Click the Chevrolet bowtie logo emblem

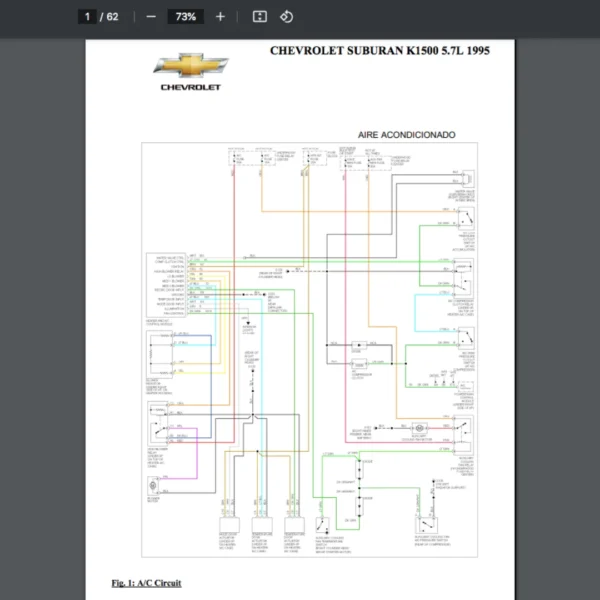click(191, 65)
